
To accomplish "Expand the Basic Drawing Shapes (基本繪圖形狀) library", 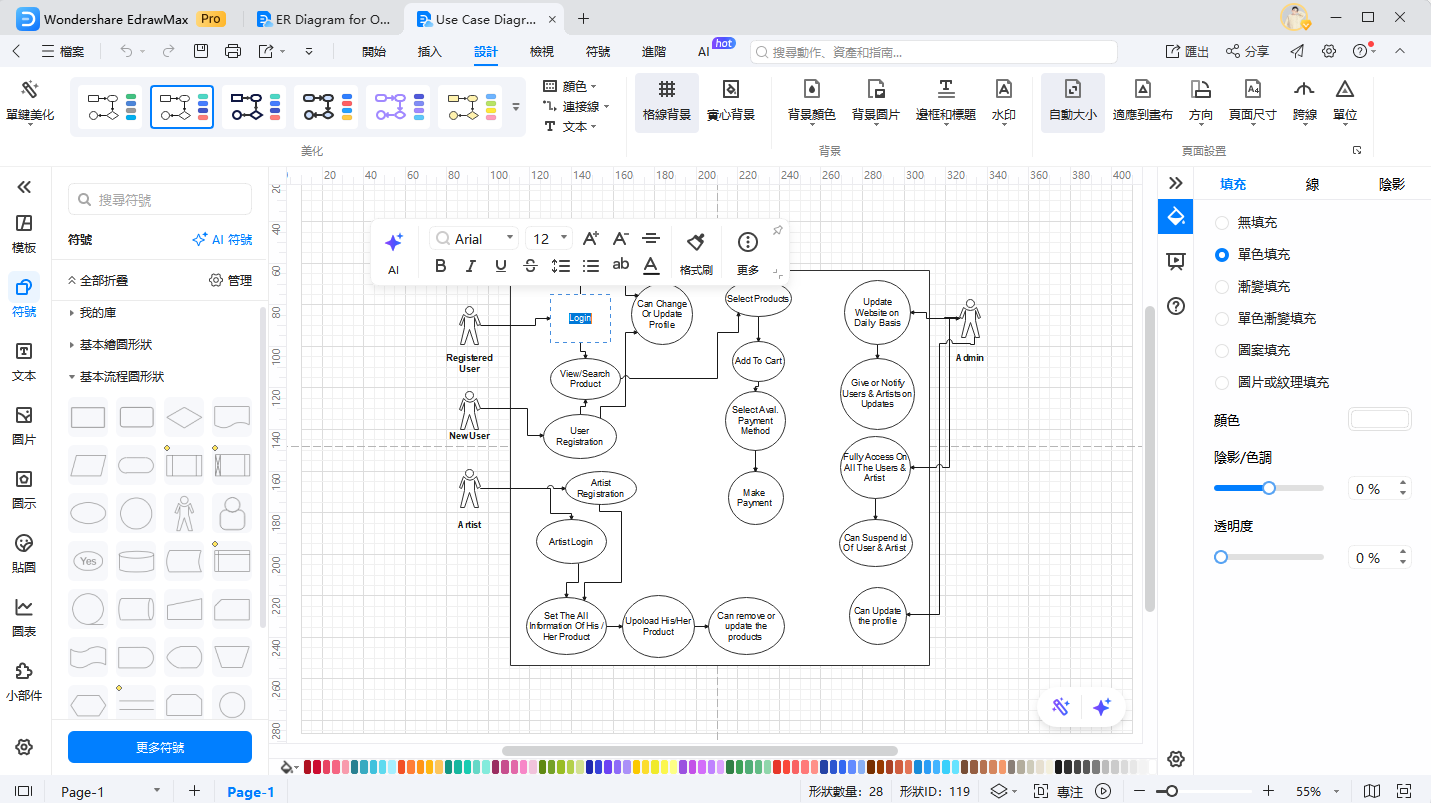I will click(x=115, y=345).
